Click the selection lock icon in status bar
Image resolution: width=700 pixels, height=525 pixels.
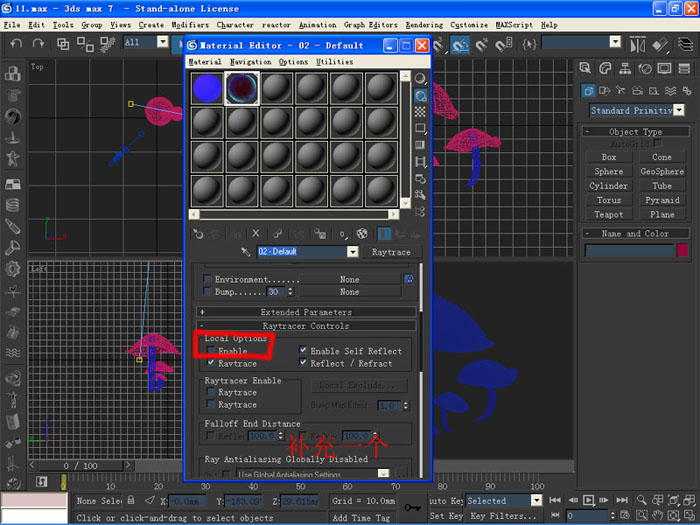131,500
